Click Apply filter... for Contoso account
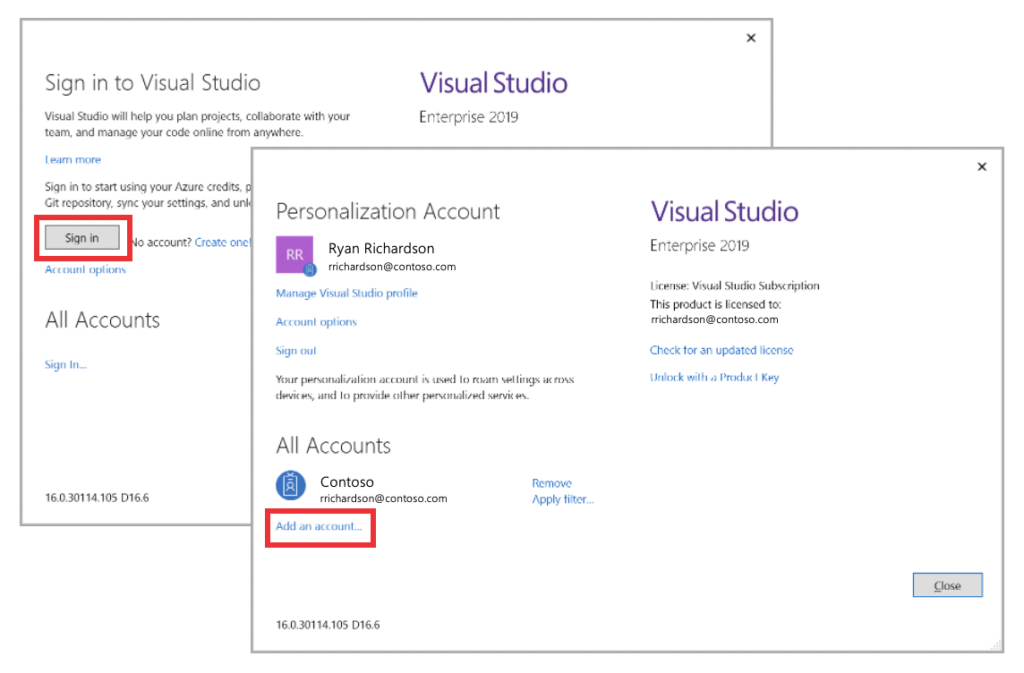The image size is (1024, 673). click(x=563, y=499)
